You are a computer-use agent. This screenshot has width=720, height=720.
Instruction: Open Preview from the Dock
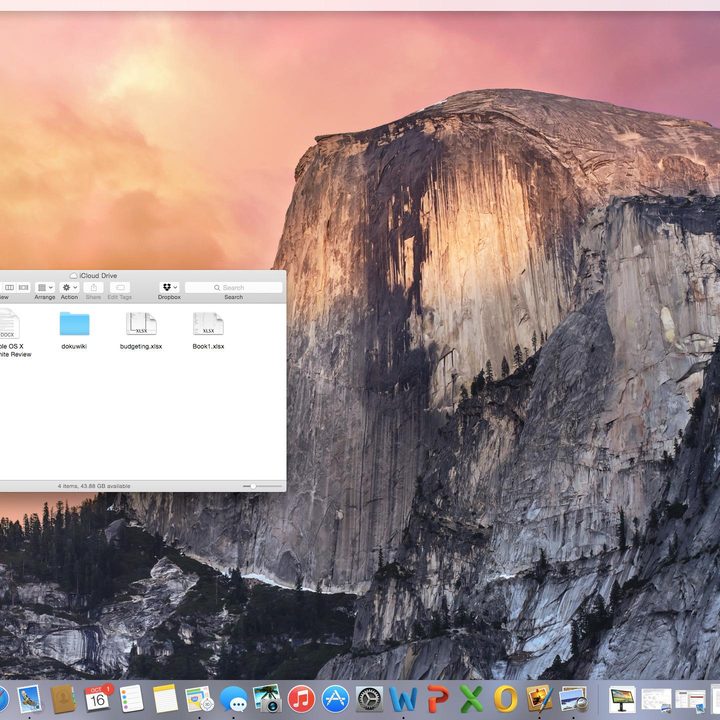click(x=574, y=699)
